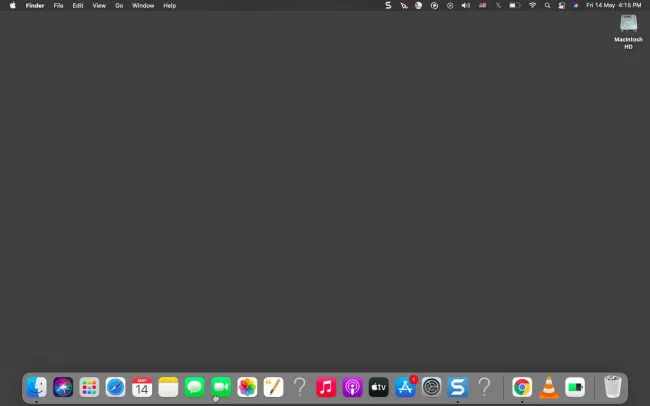The height and width of the screenshot is (406, 650).
Task: Launch FaceTime from the Dock
Action: (x=221, y=387)
